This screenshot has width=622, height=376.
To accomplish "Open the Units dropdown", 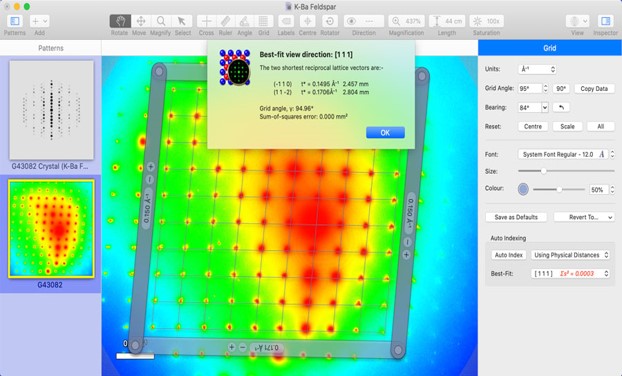I will (x=537, y=69).
